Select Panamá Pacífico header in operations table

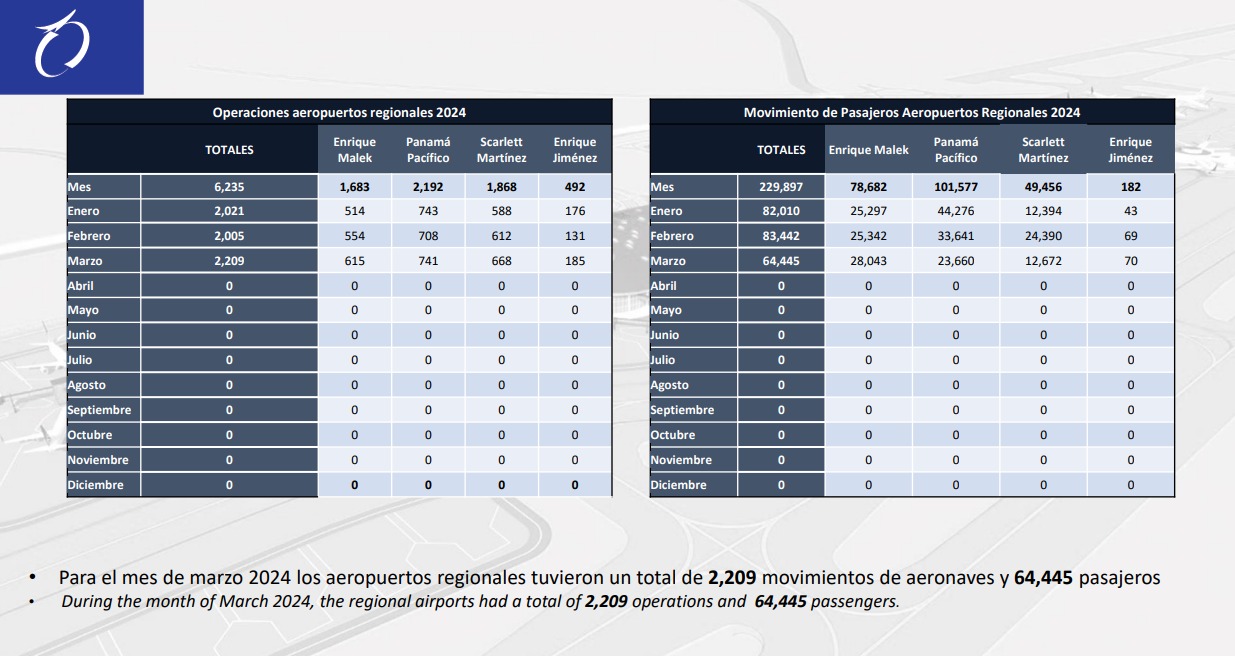click(x=428, y=150)
